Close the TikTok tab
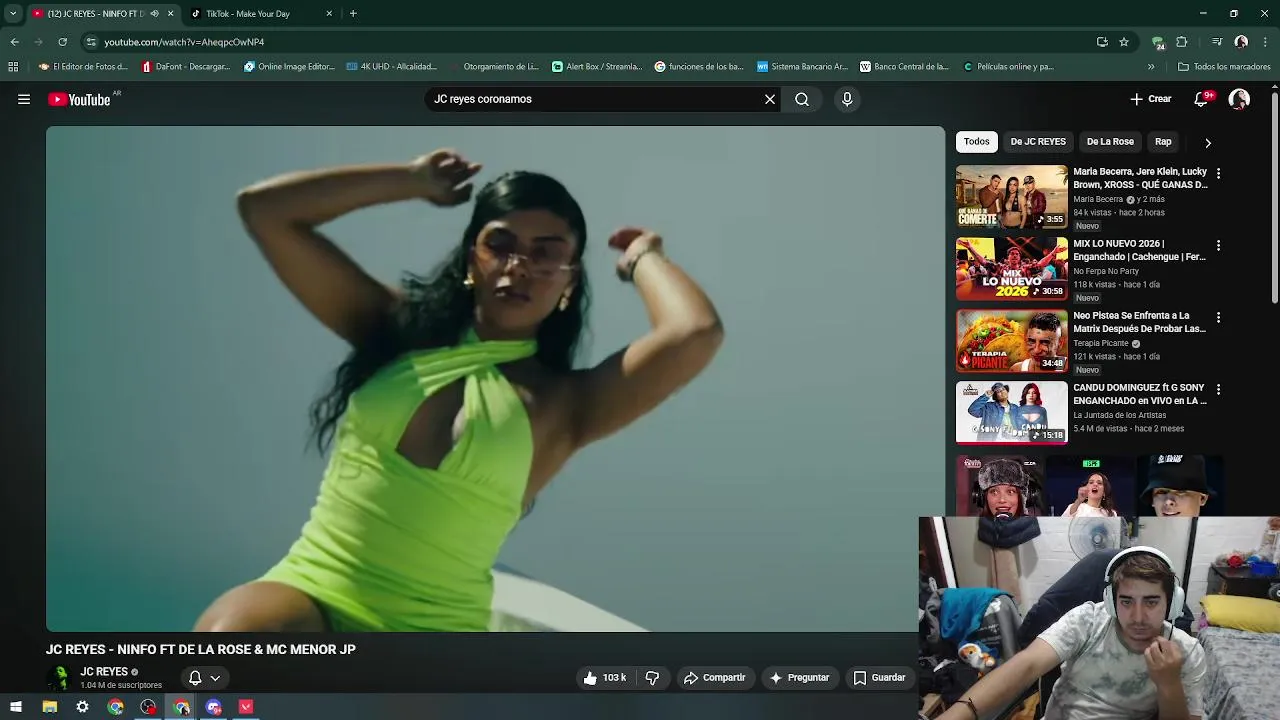This screenshot has width=1280, height=720. [x=329, y=14]
